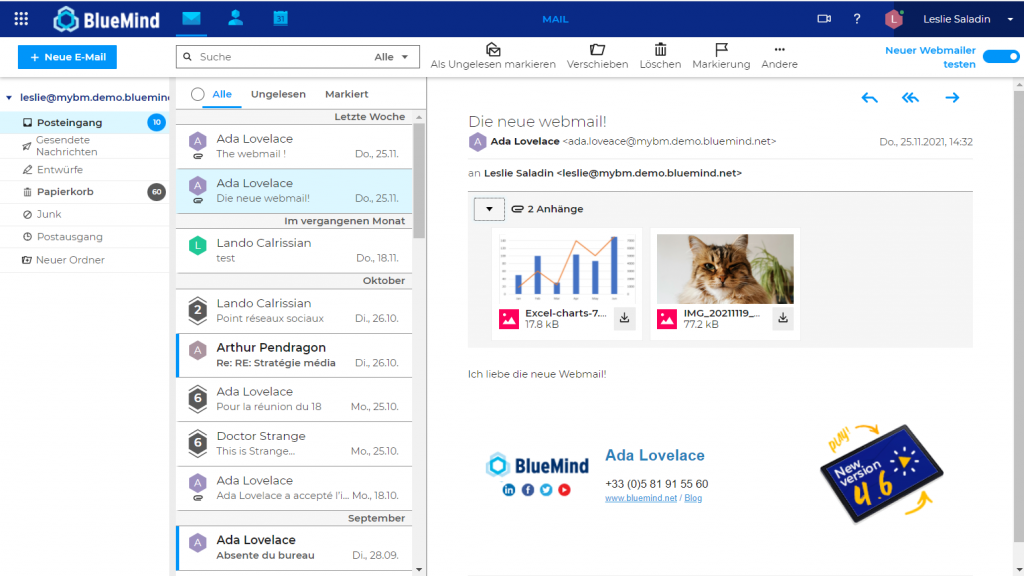Screen dimensions: 1024x576
Task: Check the select-all circle in message list
Action: click(x=198, y=94)
